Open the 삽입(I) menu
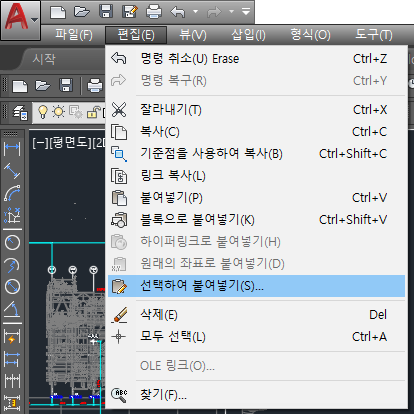The image size is (414, 414). click(x=248, y=35)
